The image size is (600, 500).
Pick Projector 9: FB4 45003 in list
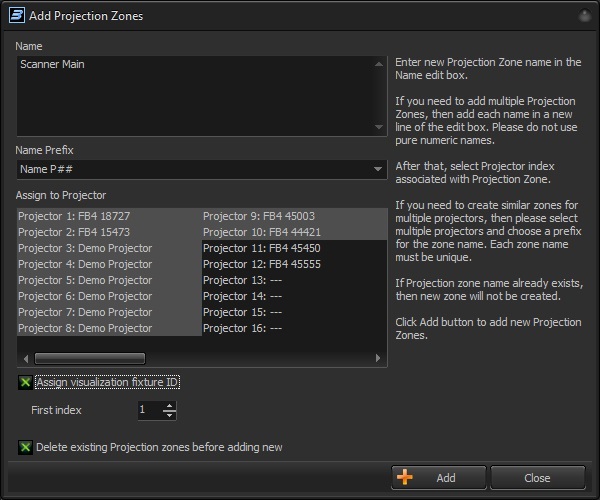point(258,216)
